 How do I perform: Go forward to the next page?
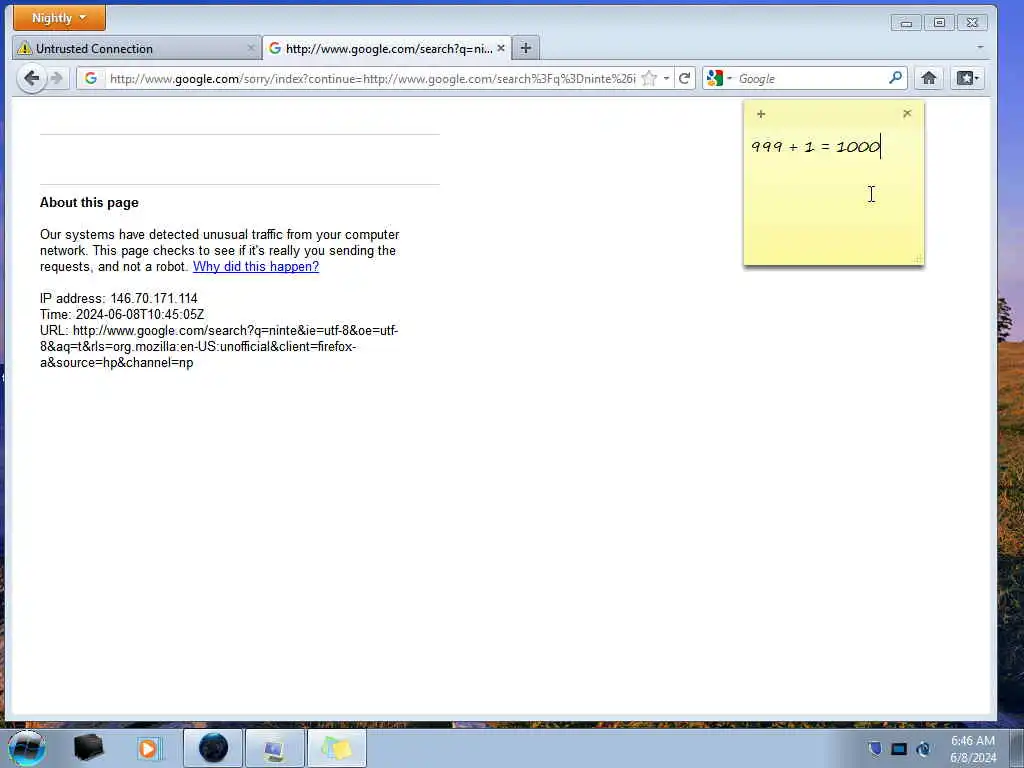coord(57,79)
